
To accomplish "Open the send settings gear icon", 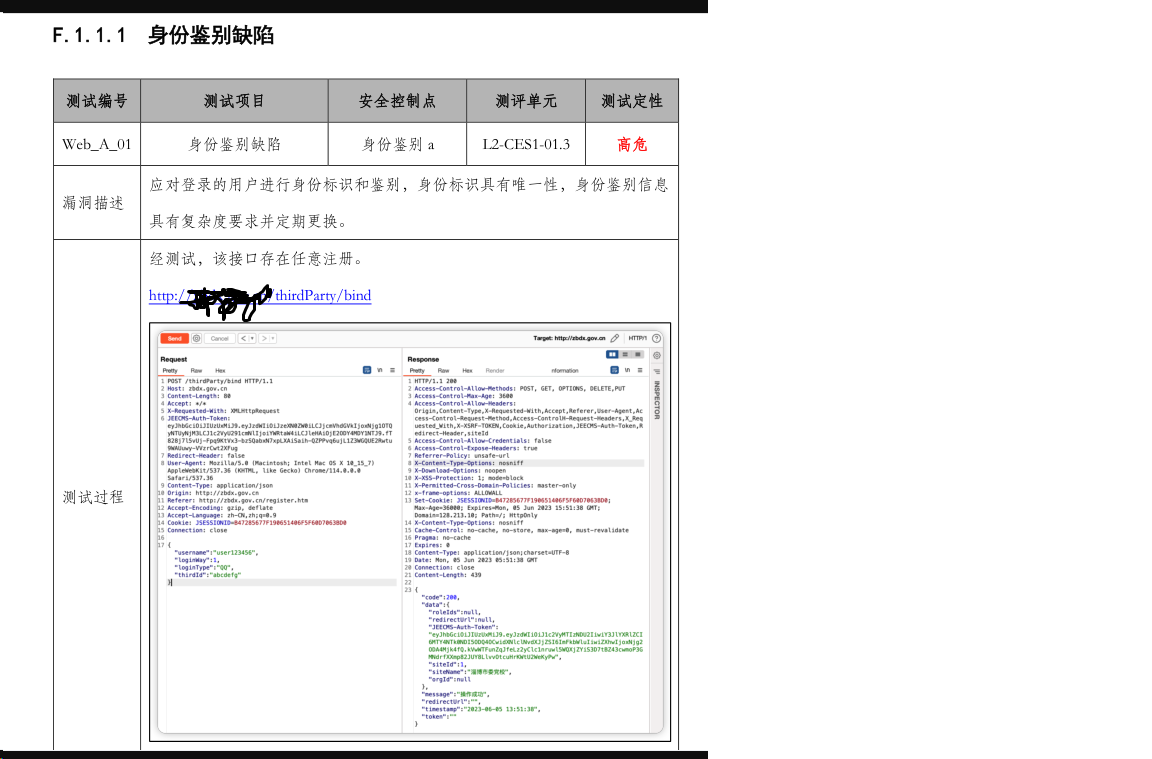I will point(196,338).
